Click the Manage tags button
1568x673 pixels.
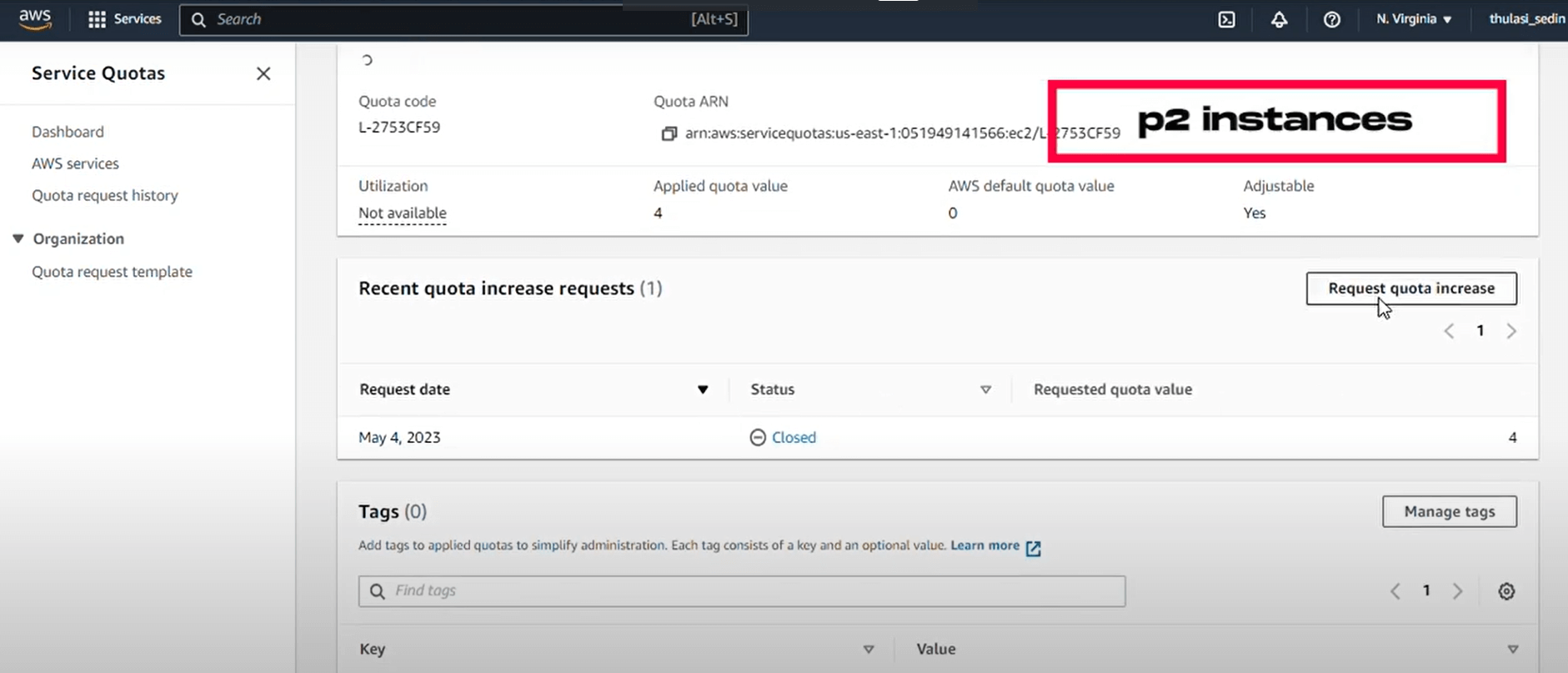pyautogui.click(x=1449, y=511)
